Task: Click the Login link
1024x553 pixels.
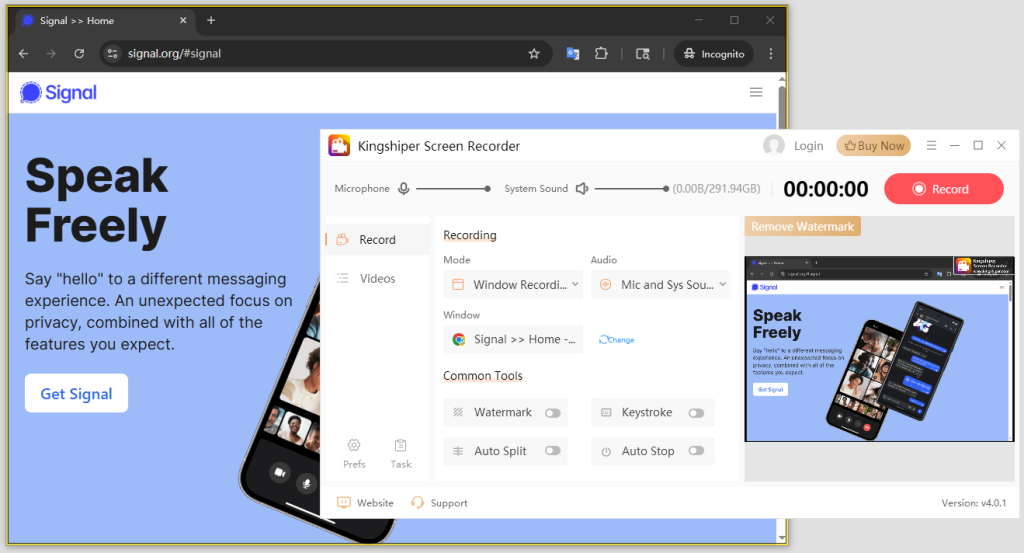Action: [808, 146]
